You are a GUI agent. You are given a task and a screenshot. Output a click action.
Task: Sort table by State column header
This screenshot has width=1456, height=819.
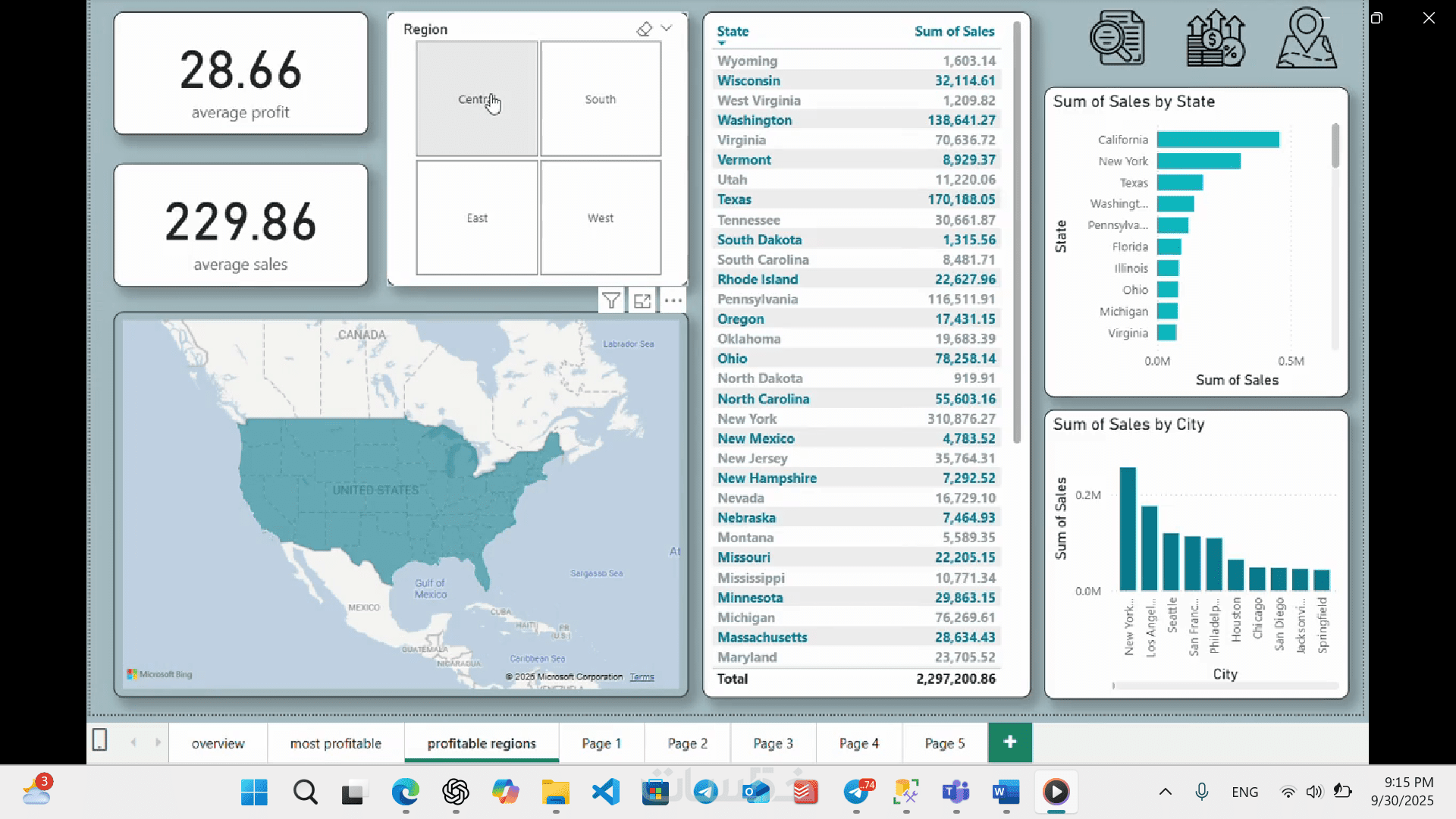tap(733, 32)
